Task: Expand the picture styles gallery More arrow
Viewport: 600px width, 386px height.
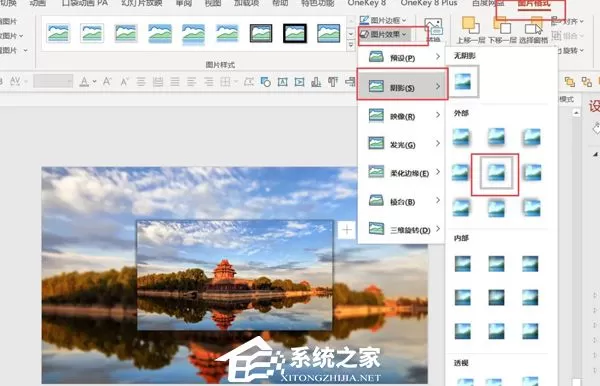Action: 351,46
